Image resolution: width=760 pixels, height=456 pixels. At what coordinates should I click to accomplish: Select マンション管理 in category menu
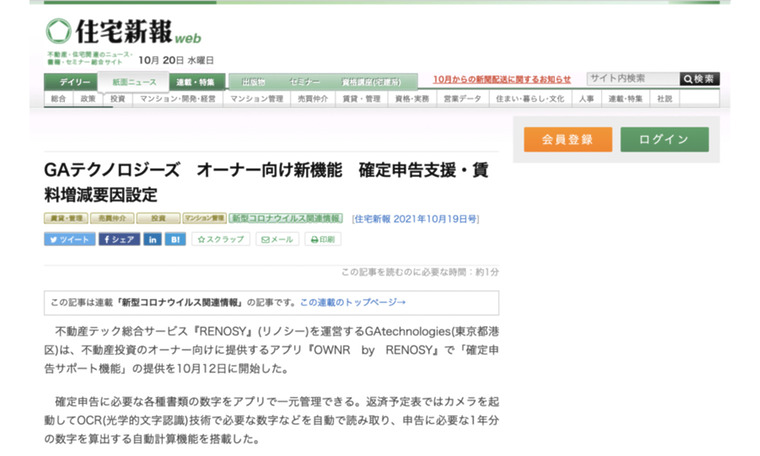coord(257,99)
